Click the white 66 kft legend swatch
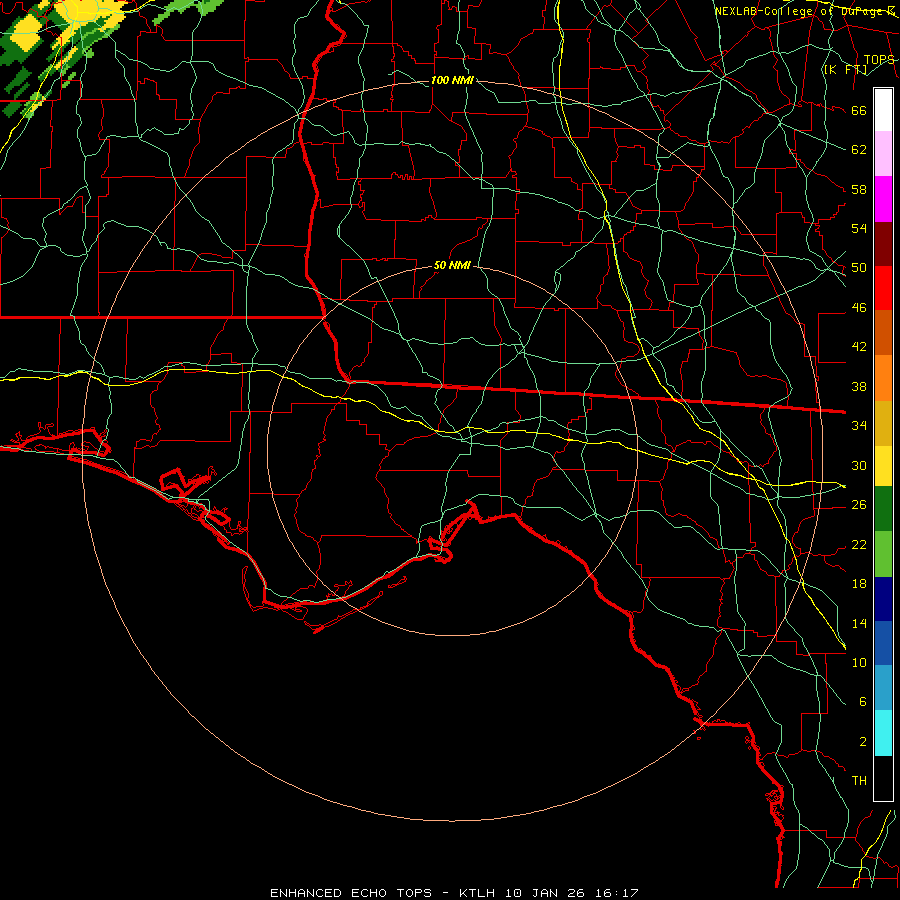Screen dimensions: 900x900 coord(883,110)
